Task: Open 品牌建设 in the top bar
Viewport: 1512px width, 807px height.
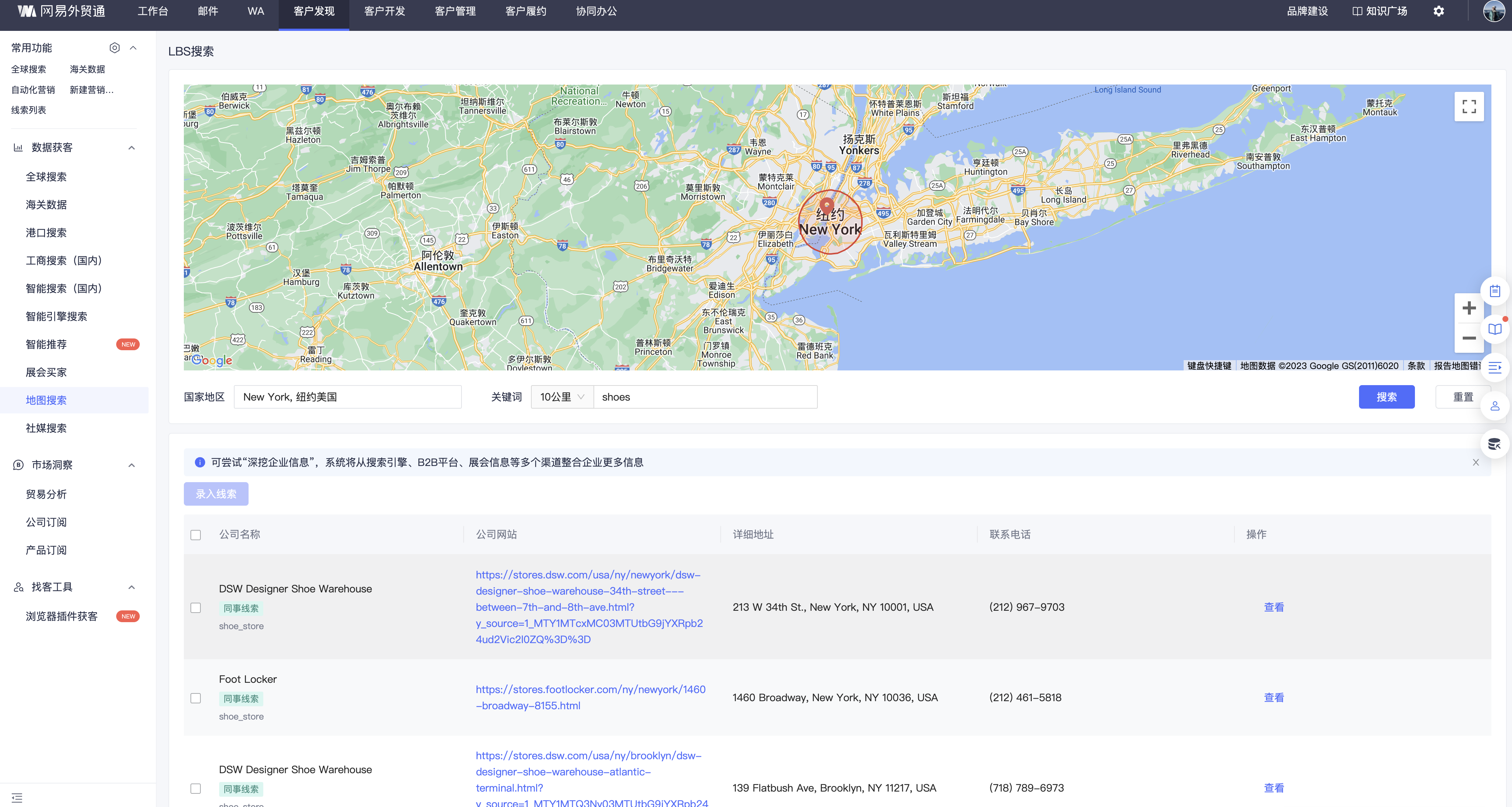Action: coord(1307,11)
